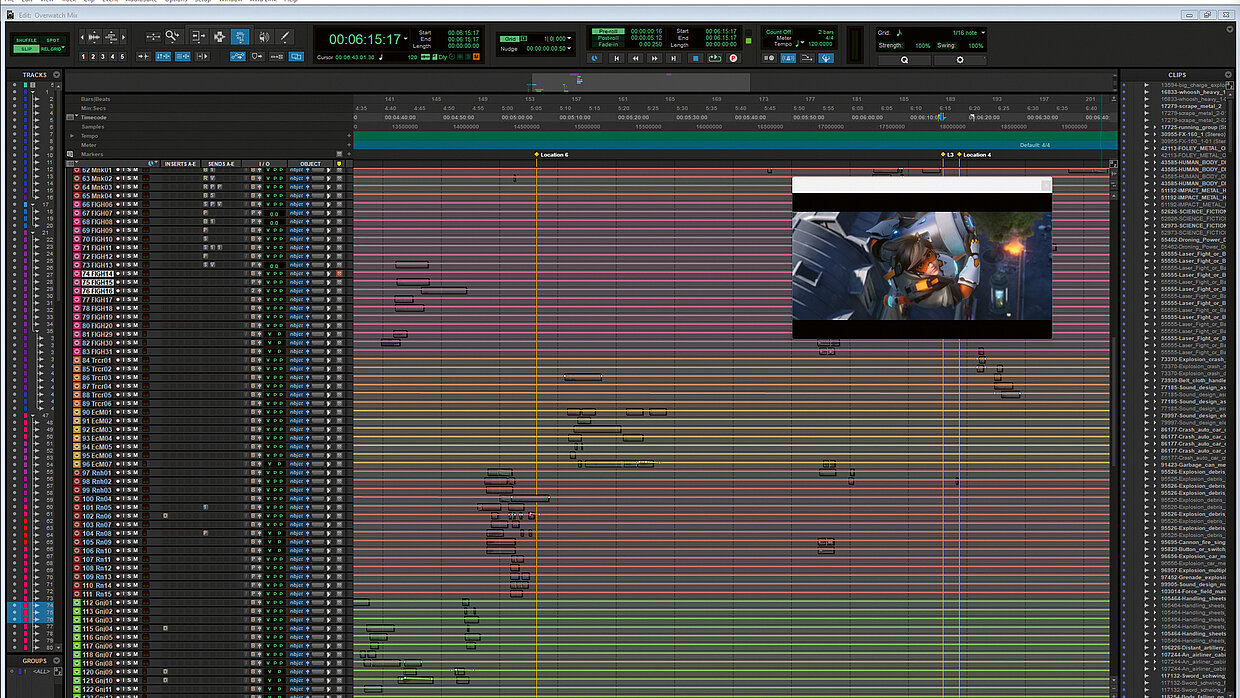The image size is (1240, 698).
Task: Select the Scrubber speaker tool
Action: (x=263, y=36)
